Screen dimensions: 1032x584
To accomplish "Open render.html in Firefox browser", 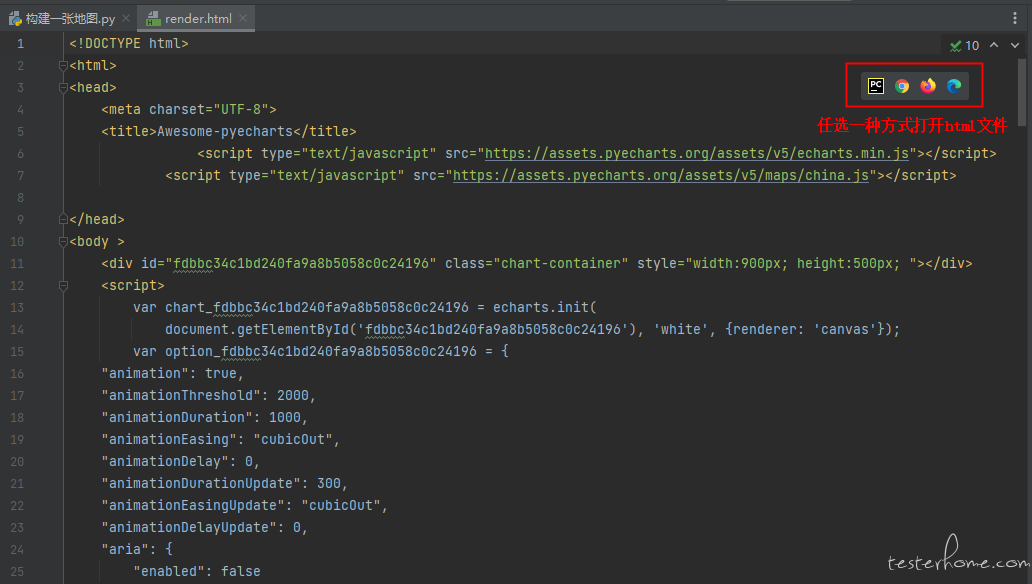I will click(x=928, y=86).
